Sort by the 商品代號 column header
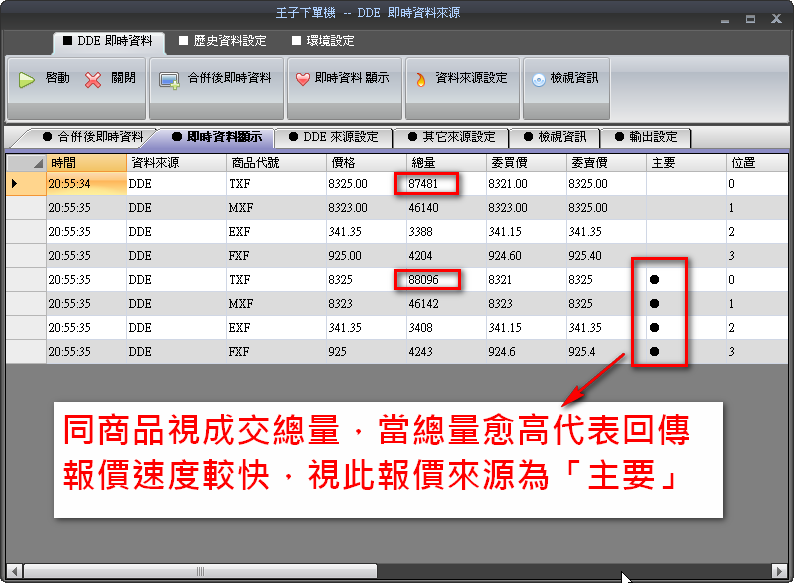794x583 pixels. click(276, 163)
